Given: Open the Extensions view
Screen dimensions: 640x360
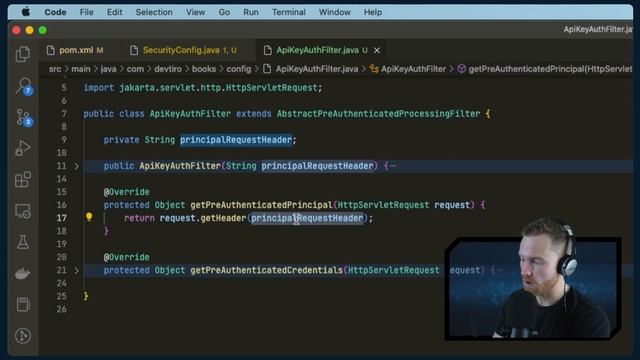Looking at the screenshot, I should click(x=23, y=180).
